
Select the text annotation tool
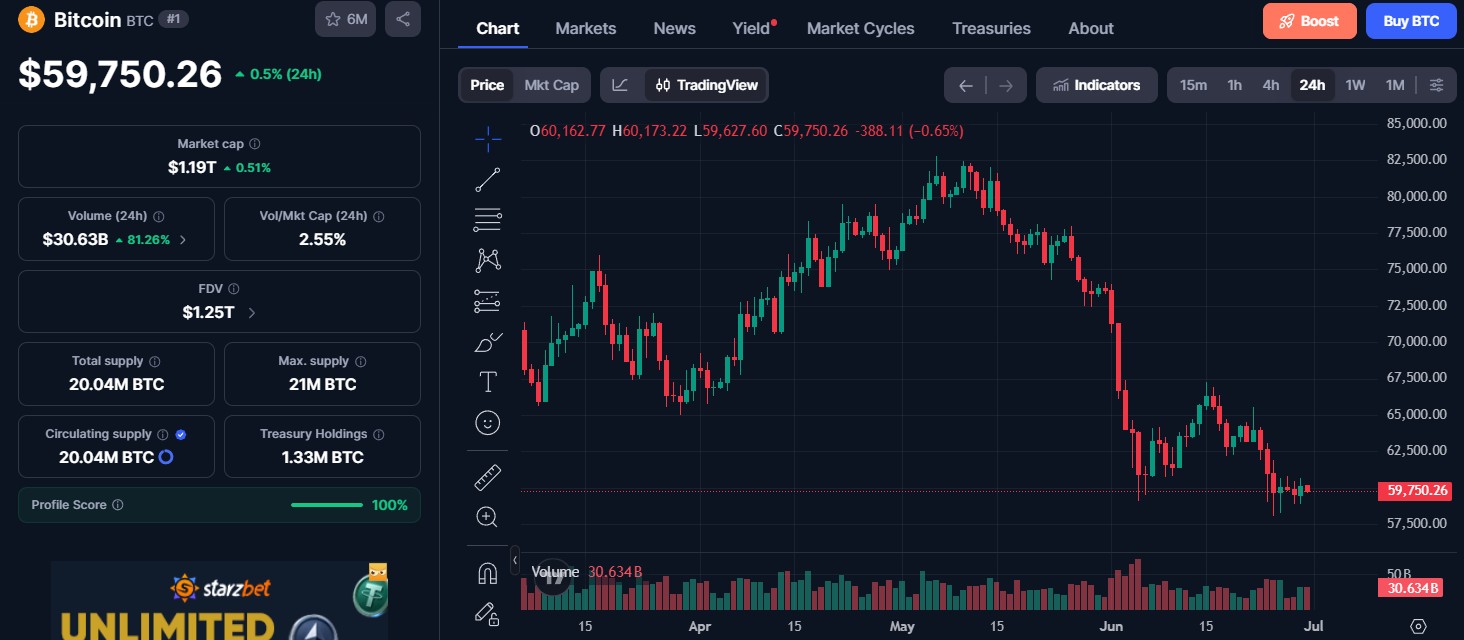488,382
